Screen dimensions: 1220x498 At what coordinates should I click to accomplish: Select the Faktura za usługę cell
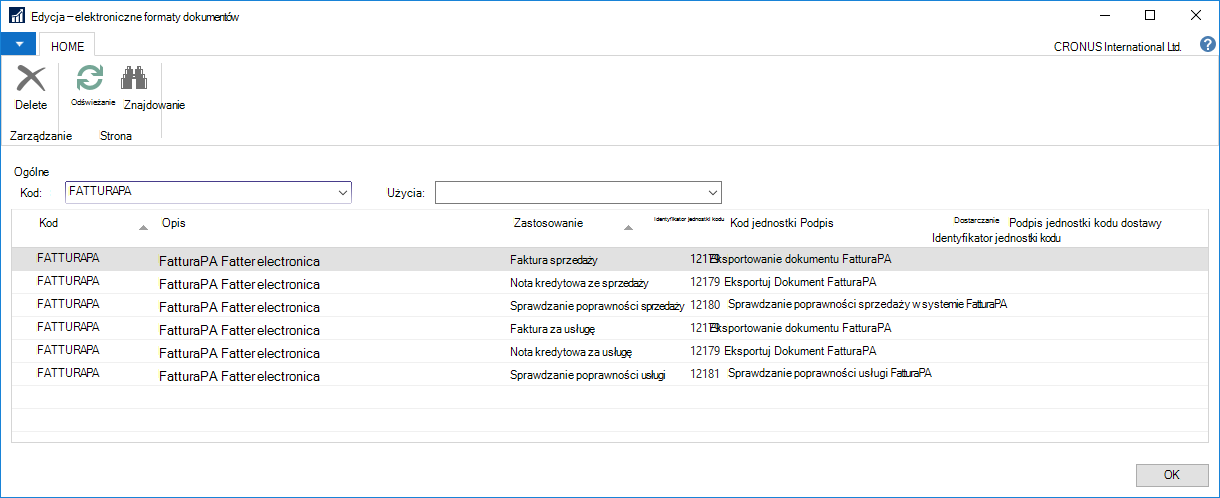pyautogui.click(x=553, y=329)
